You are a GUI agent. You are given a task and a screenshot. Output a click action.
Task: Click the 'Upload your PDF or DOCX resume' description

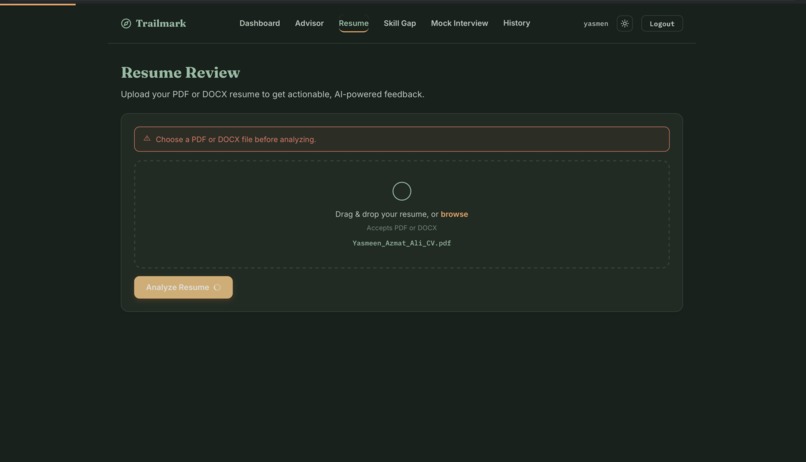(272, 94)
